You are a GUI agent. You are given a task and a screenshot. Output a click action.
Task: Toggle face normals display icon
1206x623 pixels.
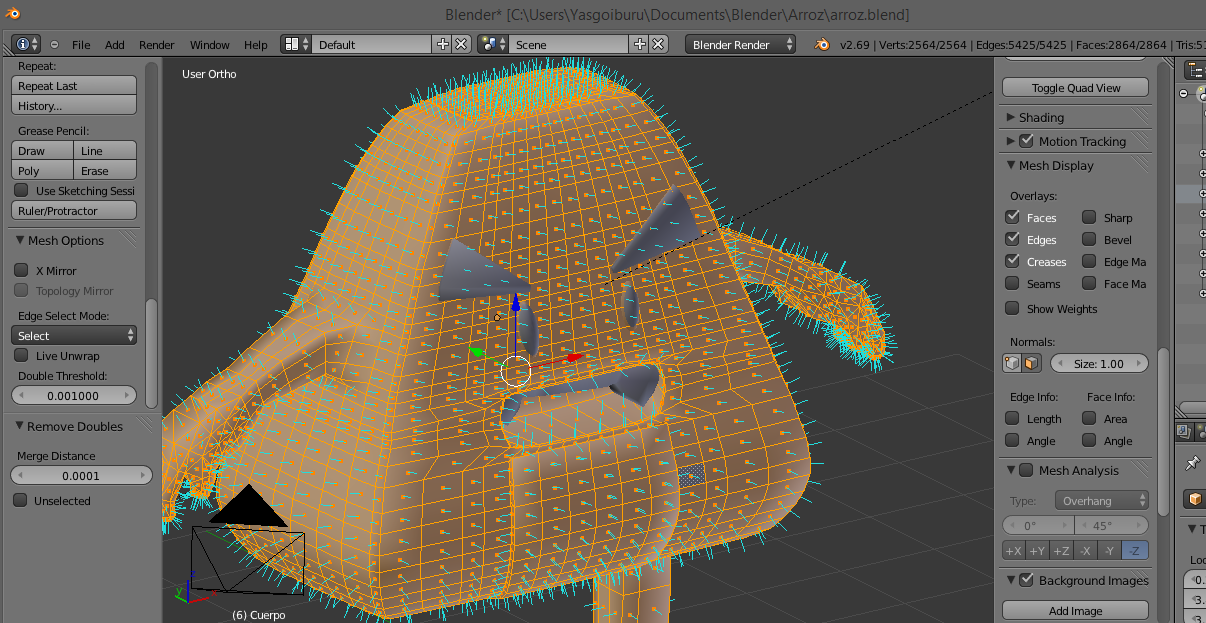(x=1031, y=363)
